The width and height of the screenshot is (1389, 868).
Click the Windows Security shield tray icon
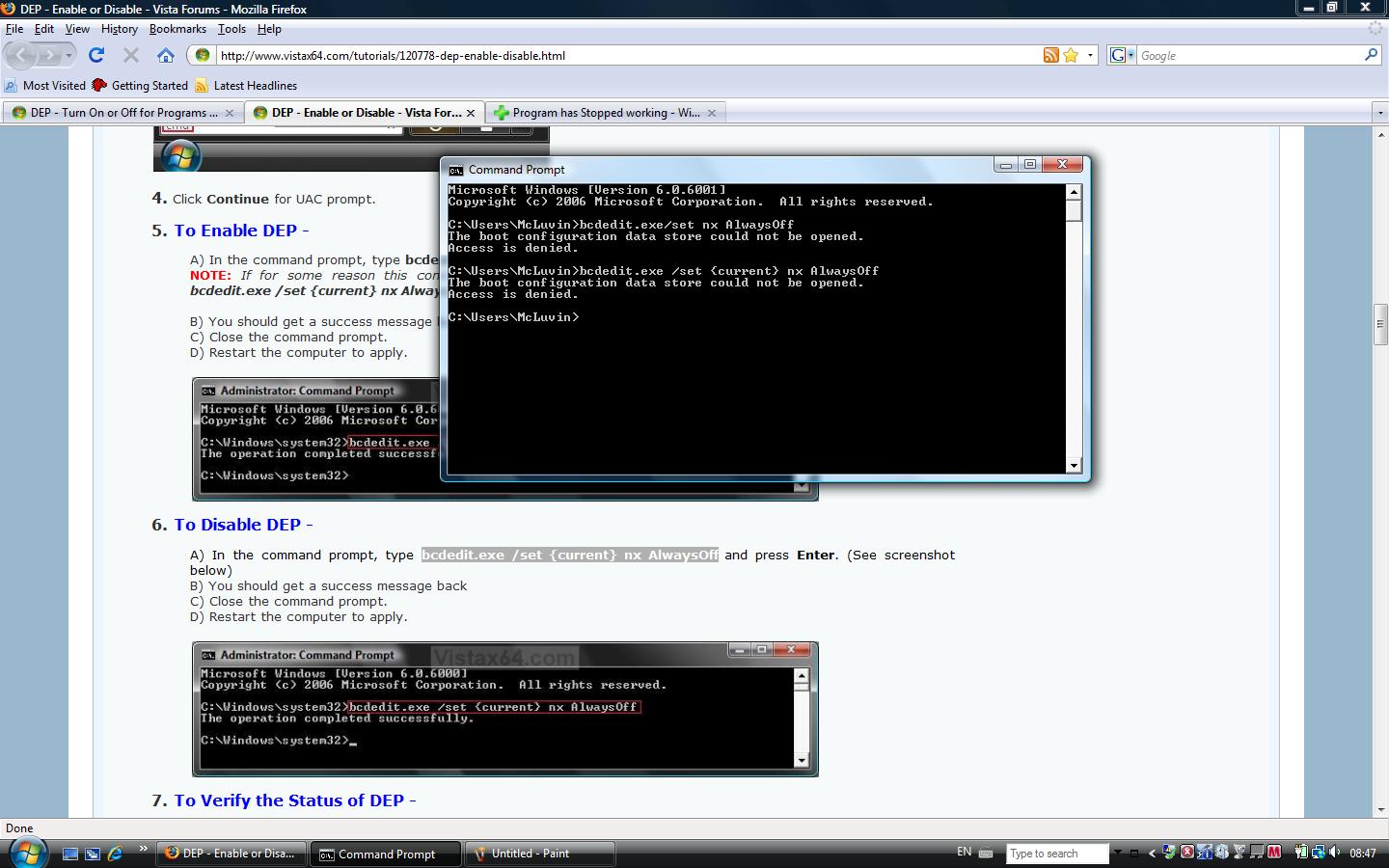[x=1169, y=853]
